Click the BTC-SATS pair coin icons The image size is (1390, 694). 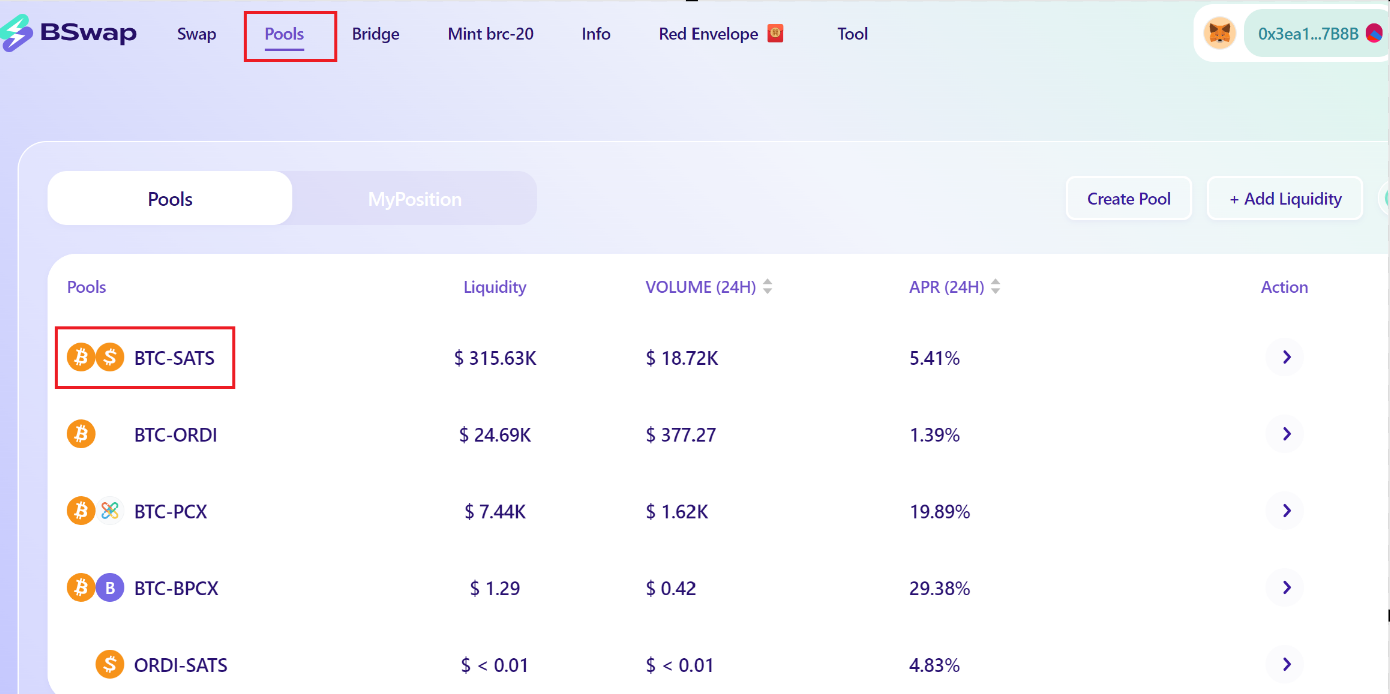(95, 357)
